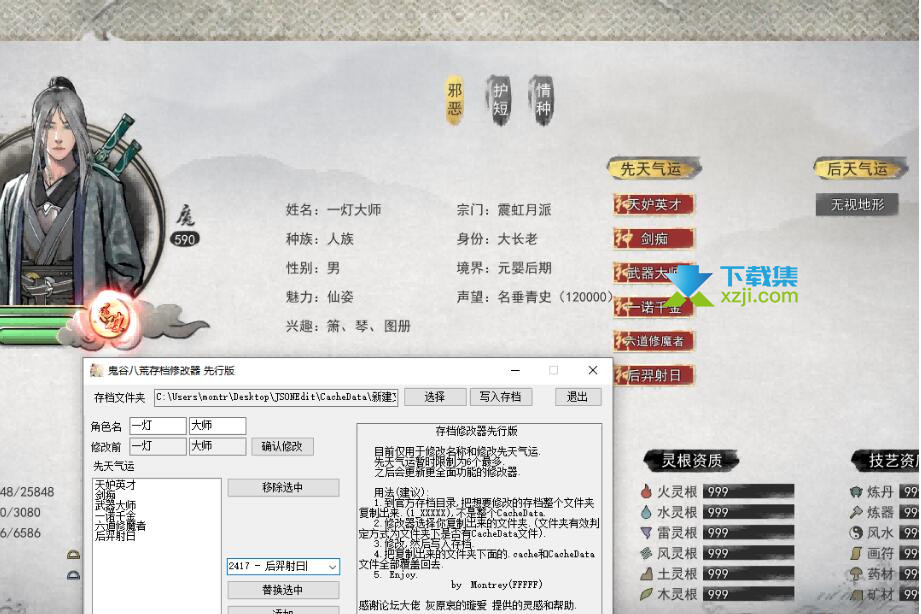Open the 先天气运 dropdown showing 2417 - 后羿射日
The height and width of the screenshot is (614, 921).
tap(283, 566)
